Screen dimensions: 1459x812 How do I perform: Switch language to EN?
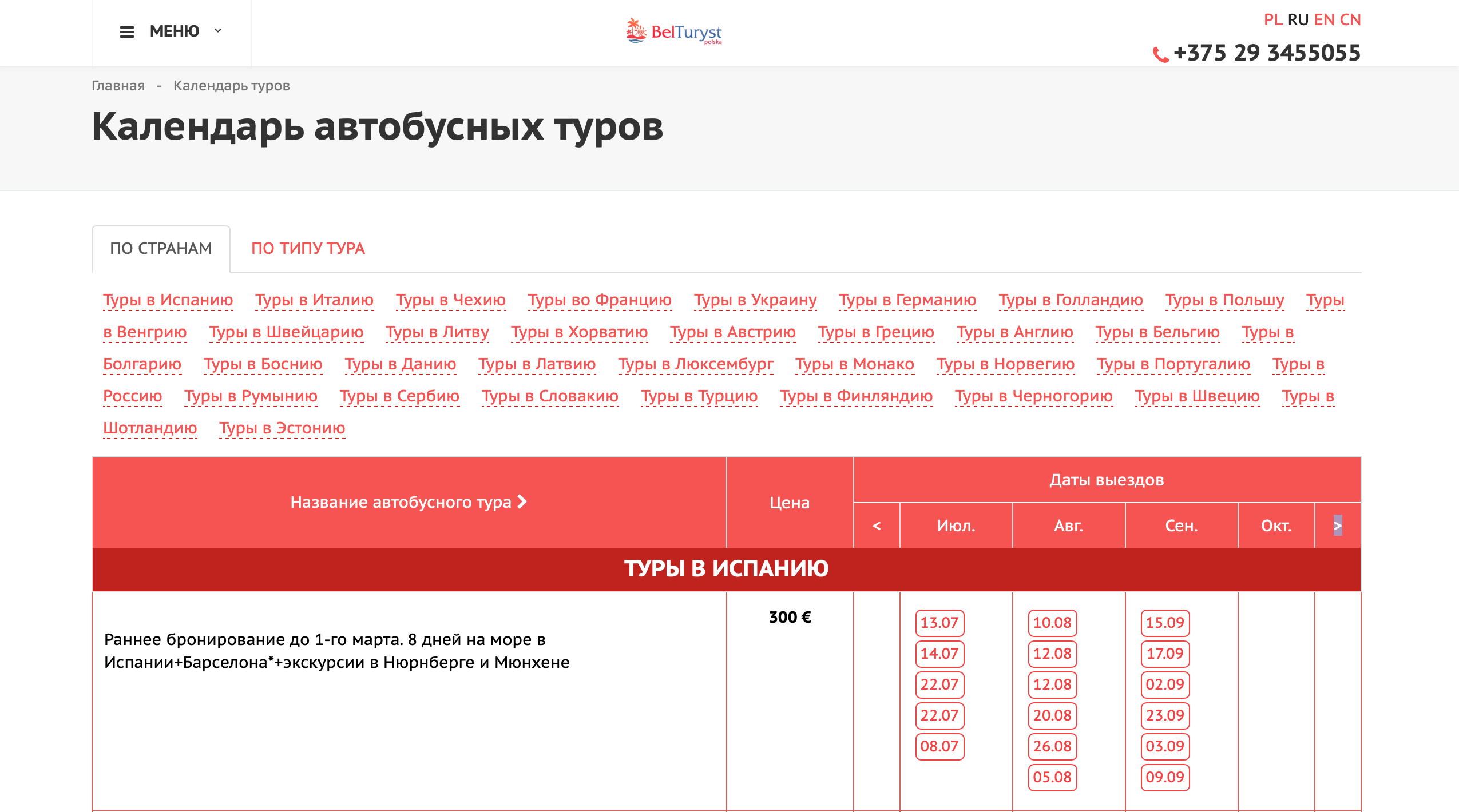pos(1325,19)
